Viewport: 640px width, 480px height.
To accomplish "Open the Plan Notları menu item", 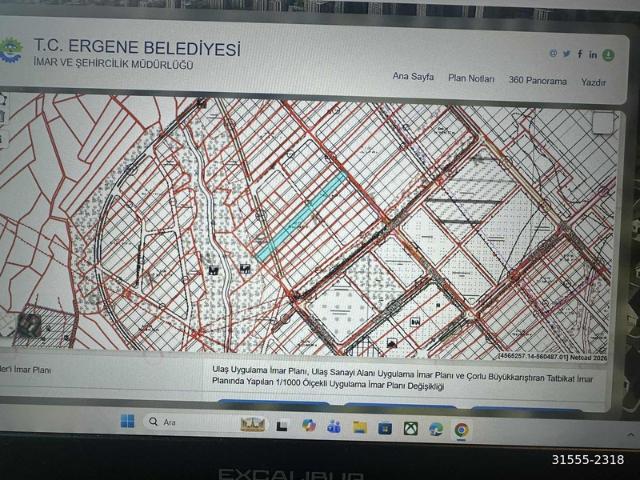I will [471, 78].
